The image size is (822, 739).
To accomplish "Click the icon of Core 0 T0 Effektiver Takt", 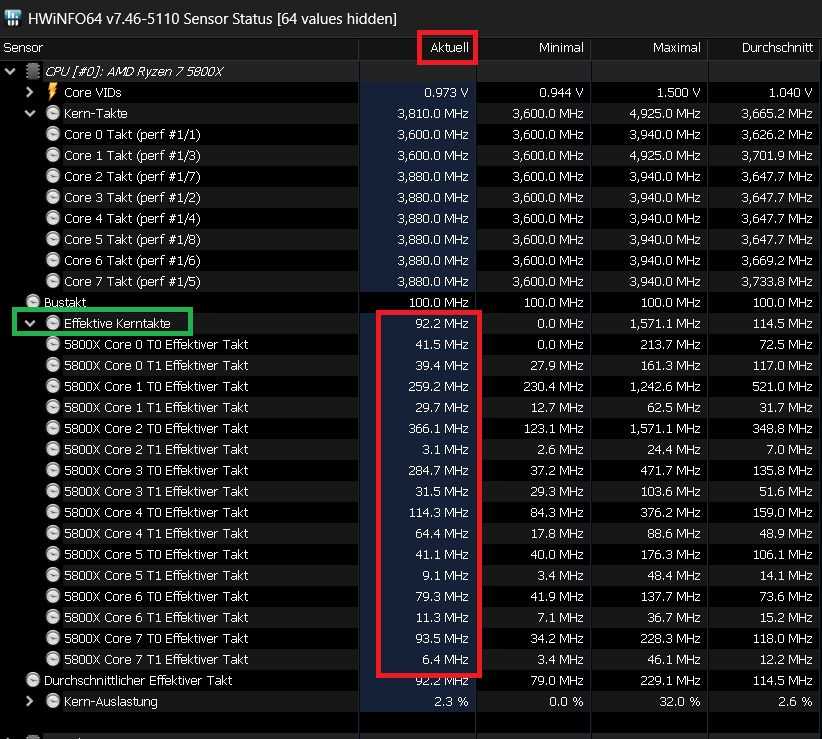I will pyautogui.click(x=53, y=344).
